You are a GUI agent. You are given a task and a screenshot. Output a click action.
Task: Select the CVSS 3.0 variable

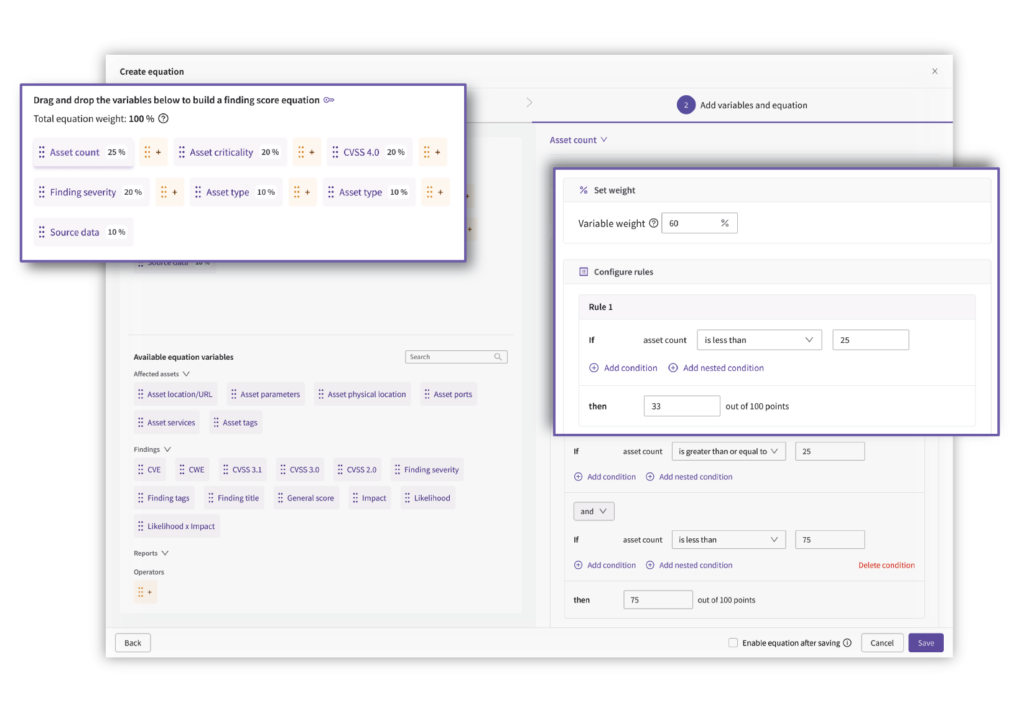[300, 470]
